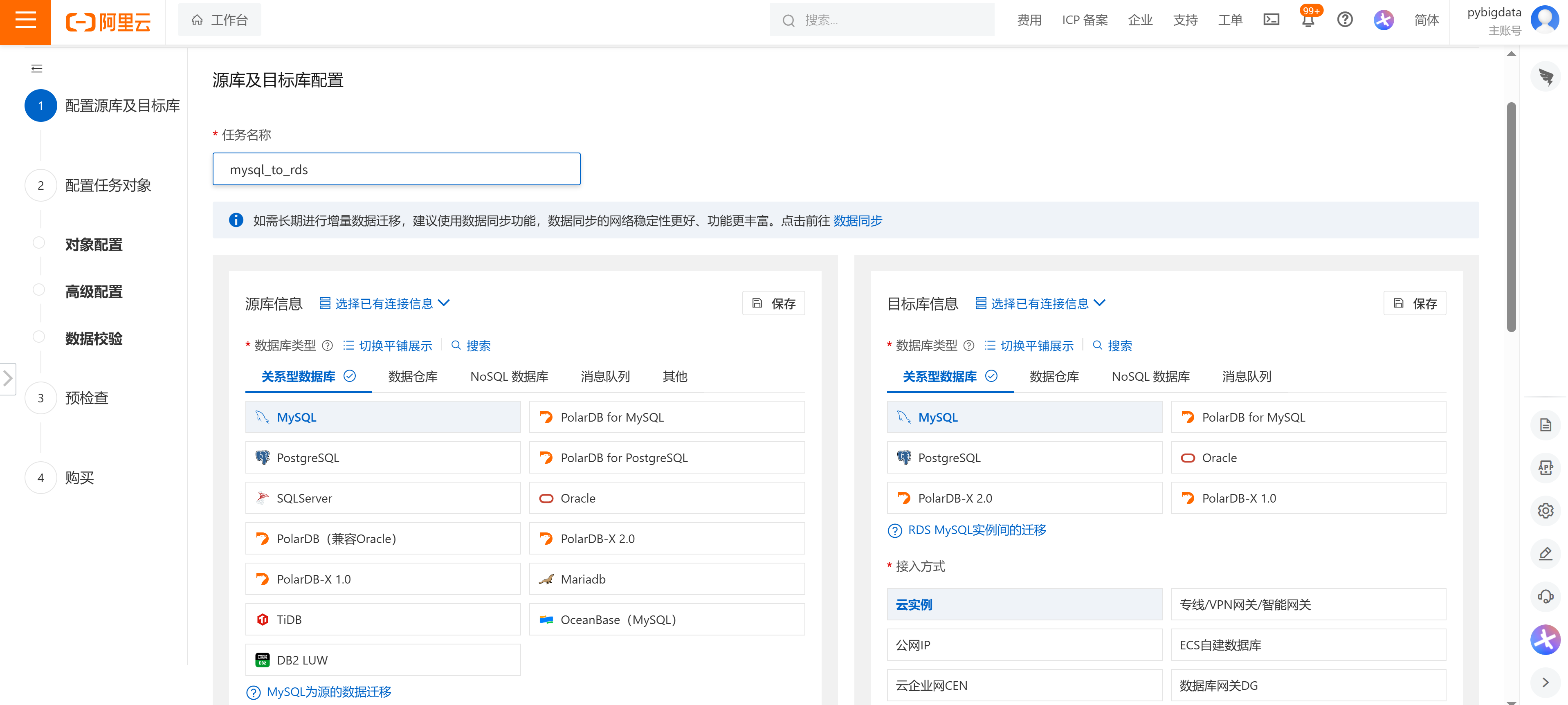Screen dimensions: 1568x705
Task: Click help icon next to source 数据库类型
Action: 328,346
